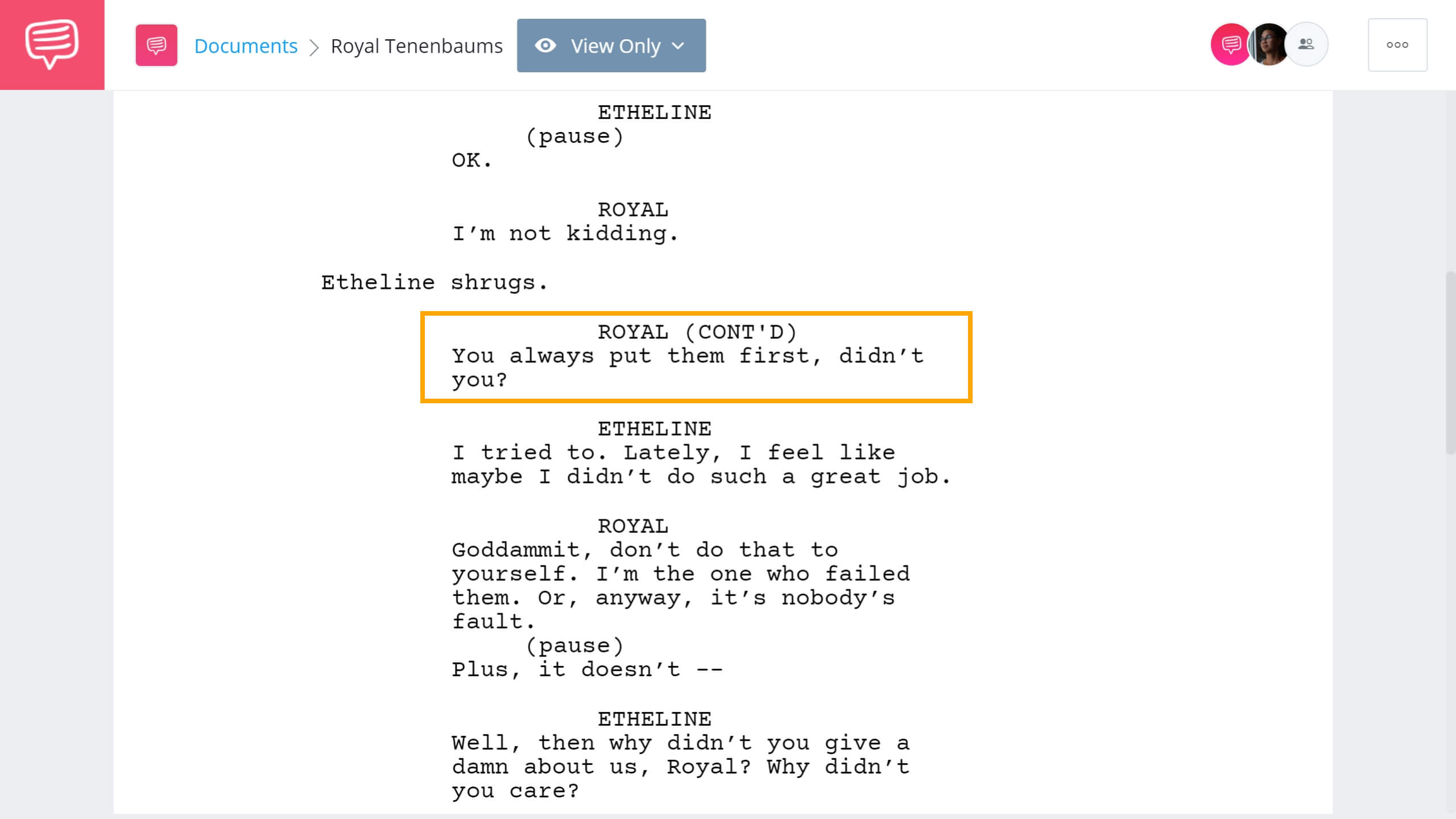Toggle the View Only permission mode

tap(611, 45)
